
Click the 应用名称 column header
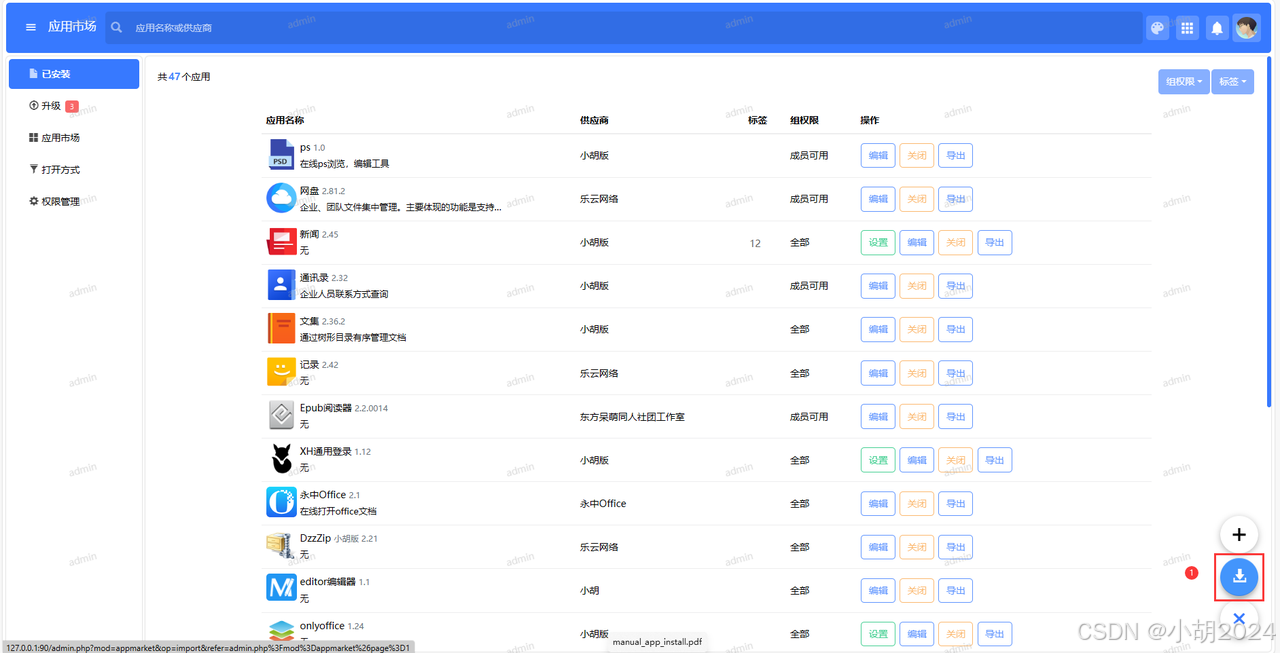[285, 120]
